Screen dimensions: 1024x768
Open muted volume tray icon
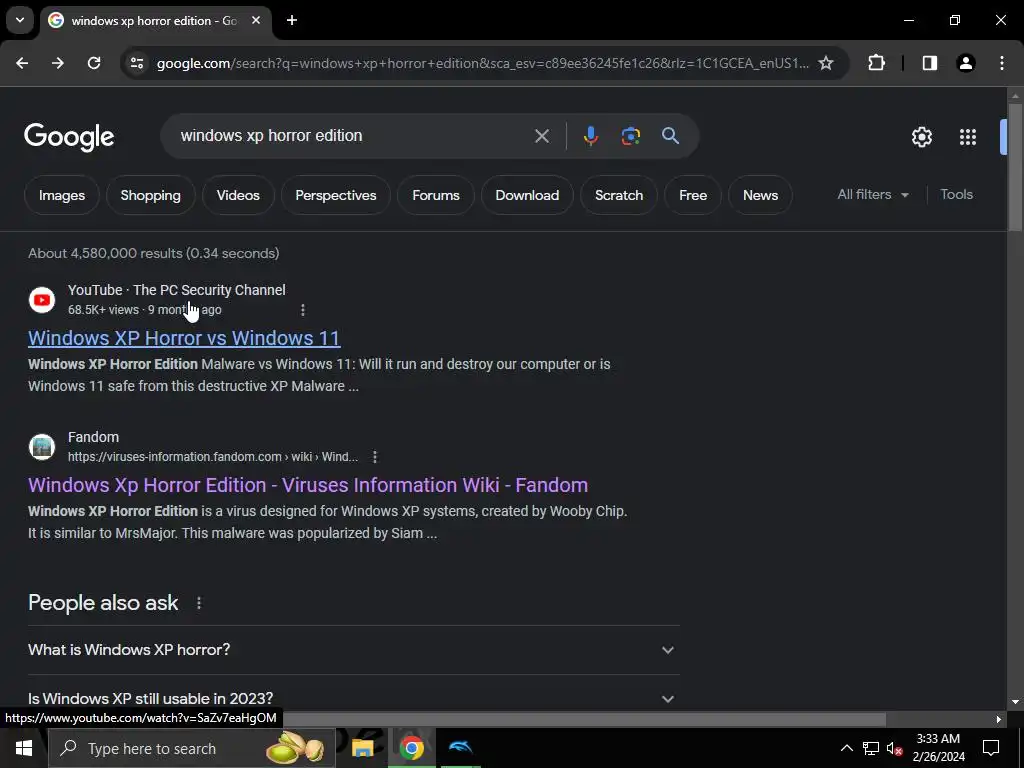coord(894,748)
